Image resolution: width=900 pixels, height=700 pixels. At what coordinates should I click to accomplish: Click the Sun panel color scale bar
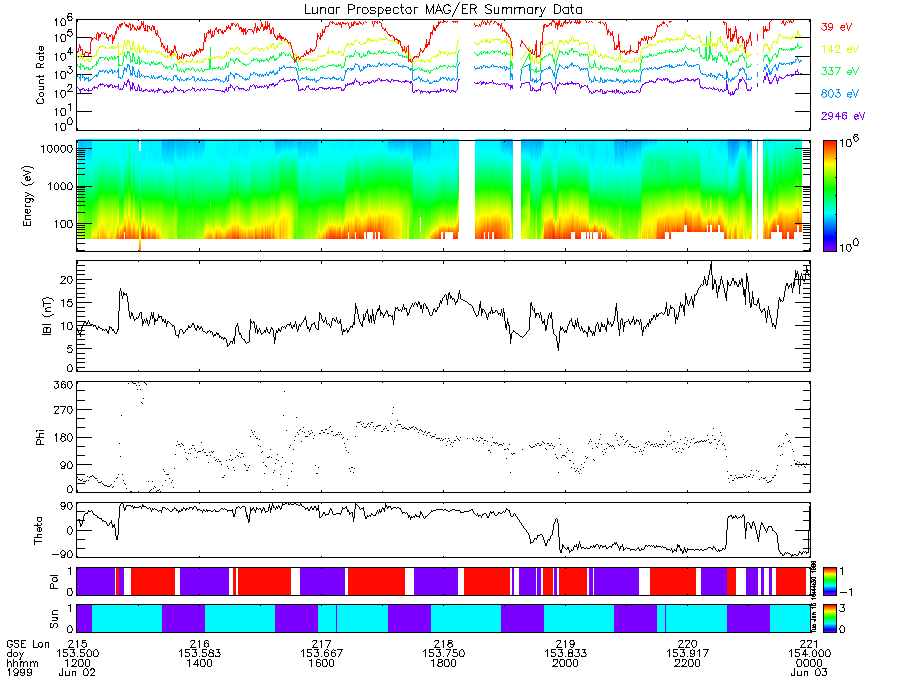tap(829, 618)
